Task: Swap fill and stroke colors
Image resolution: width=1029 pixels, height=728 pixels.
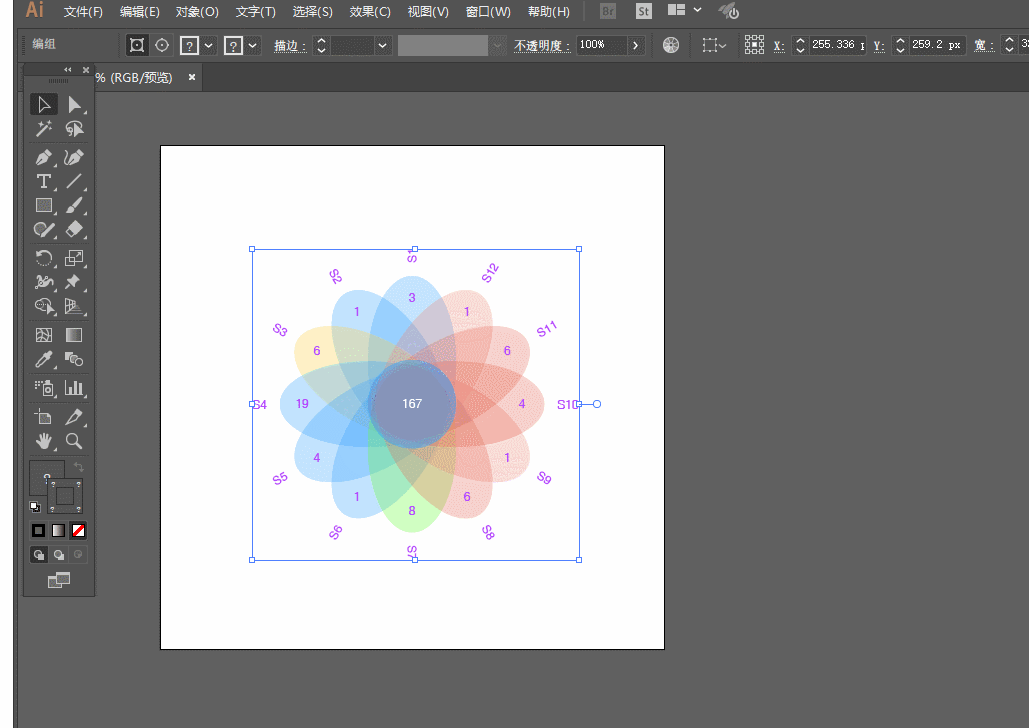Action: tap(78, 467)
